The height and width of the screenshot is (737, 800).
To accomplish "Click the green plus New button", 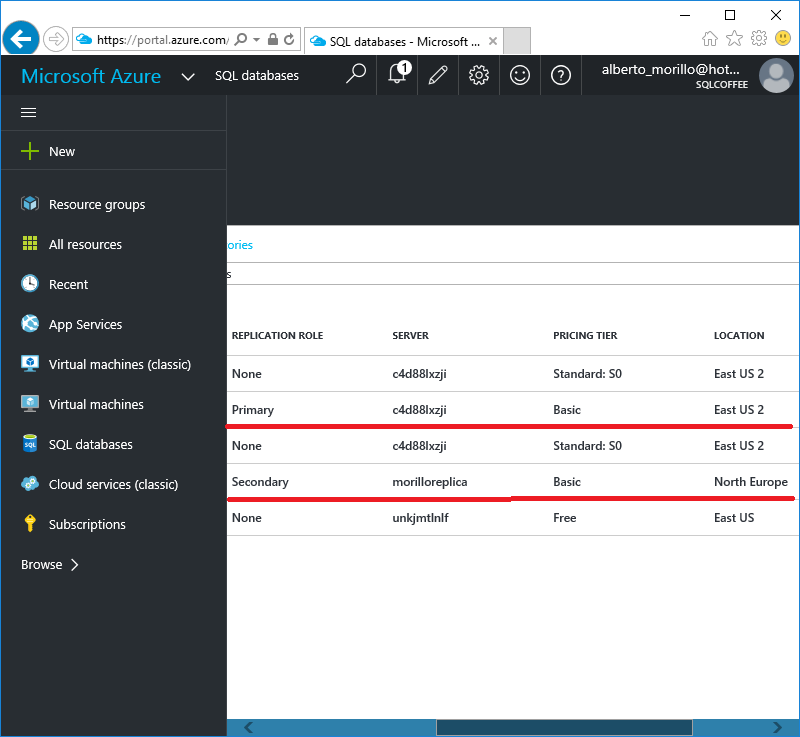I will pyautogui.click(x=47, y=151).
